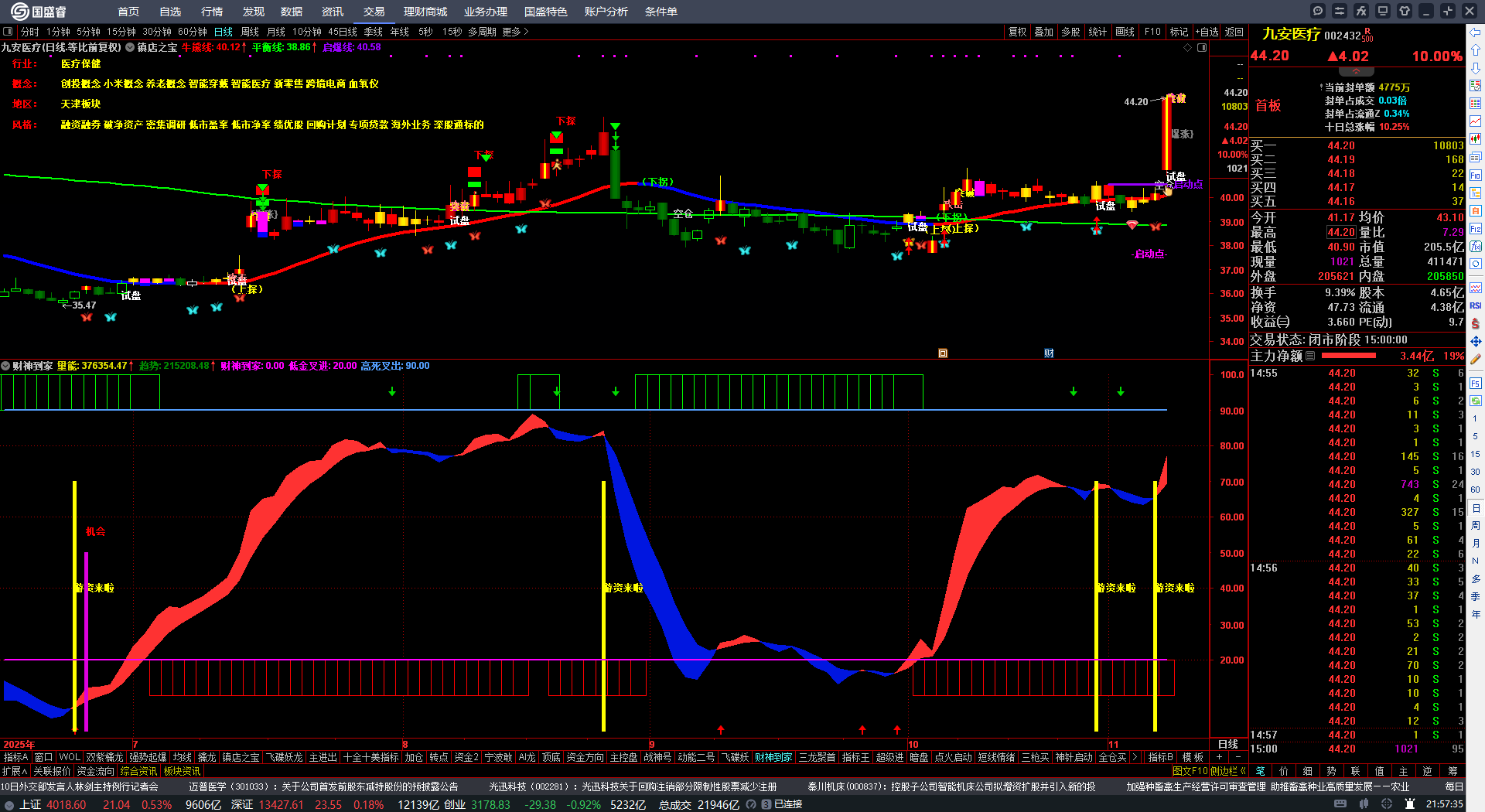Click the 画线 draw line button
The height and width of the screenshot is (812, 1485).
(1125, 32)
